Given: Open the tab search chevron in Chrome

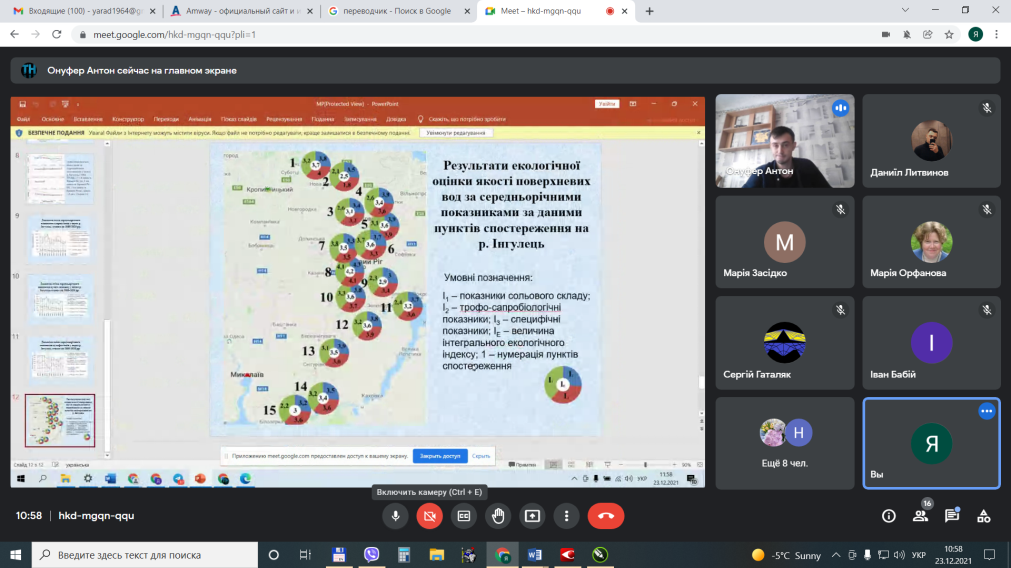Looking at the screenshot, I should coord(905,10).
